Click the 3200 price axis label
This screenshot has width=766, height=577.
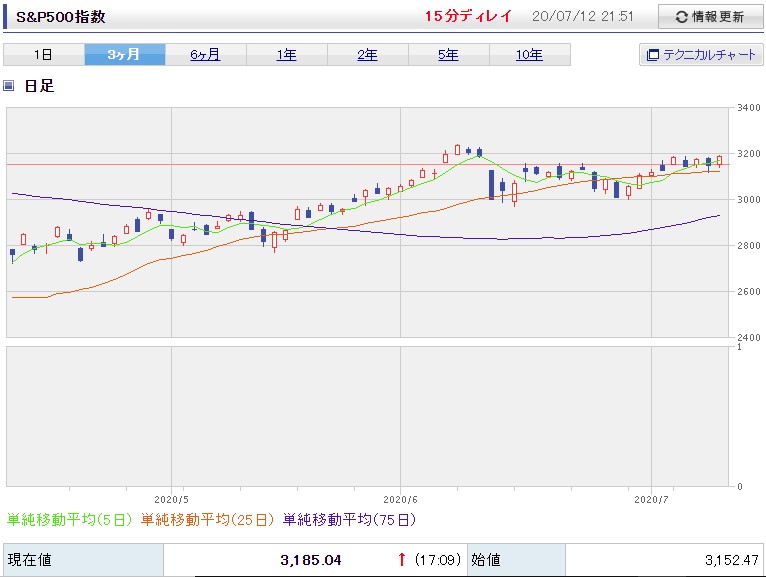pos(748,153)
